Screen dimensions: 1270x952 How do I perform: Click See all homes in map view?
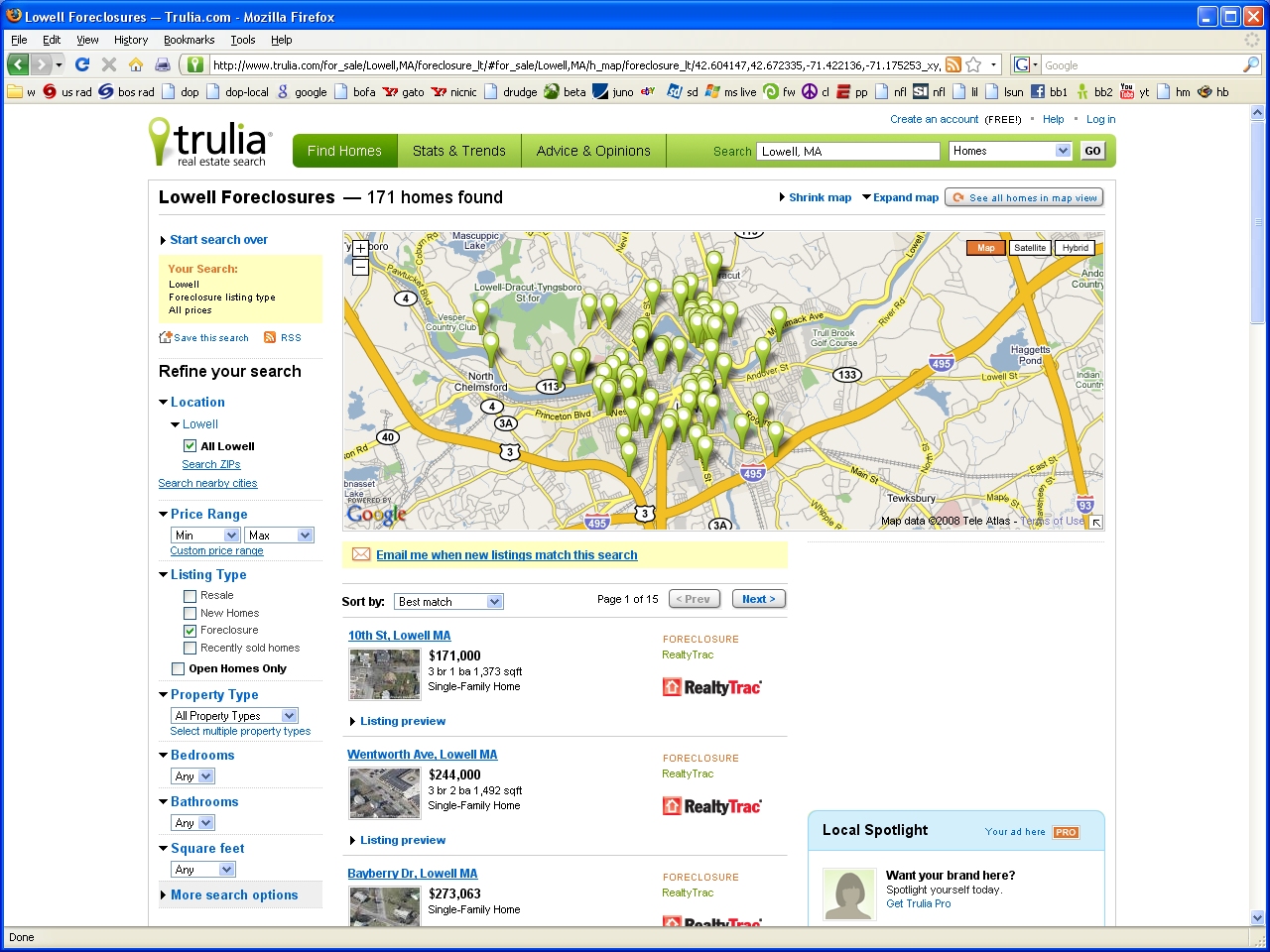pyautogui.click(x=1024, y=197)
